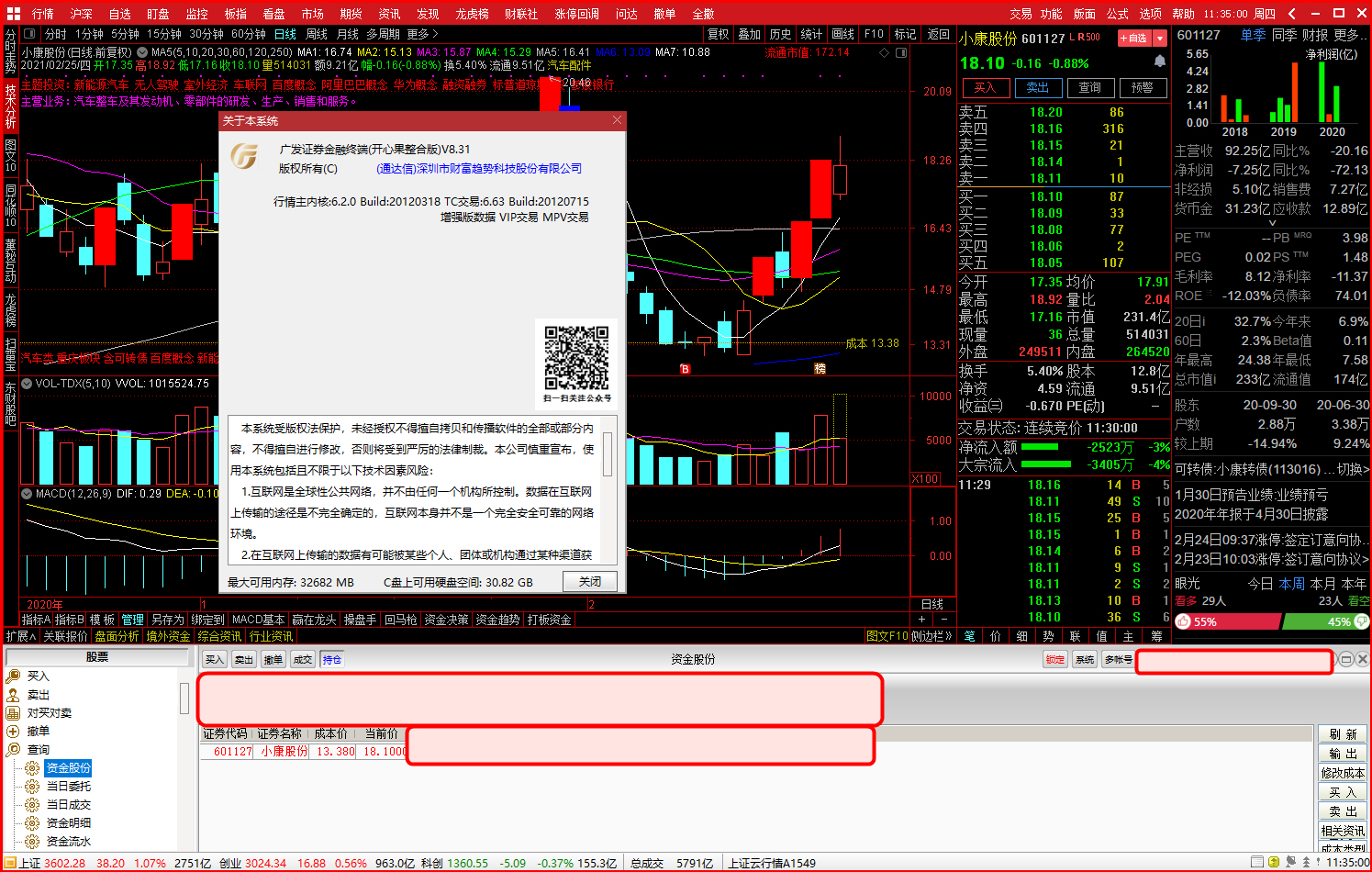
Task: Switch to 盘面分析 bottom tab
Action: pyautogui.click(x=117, y=636)
